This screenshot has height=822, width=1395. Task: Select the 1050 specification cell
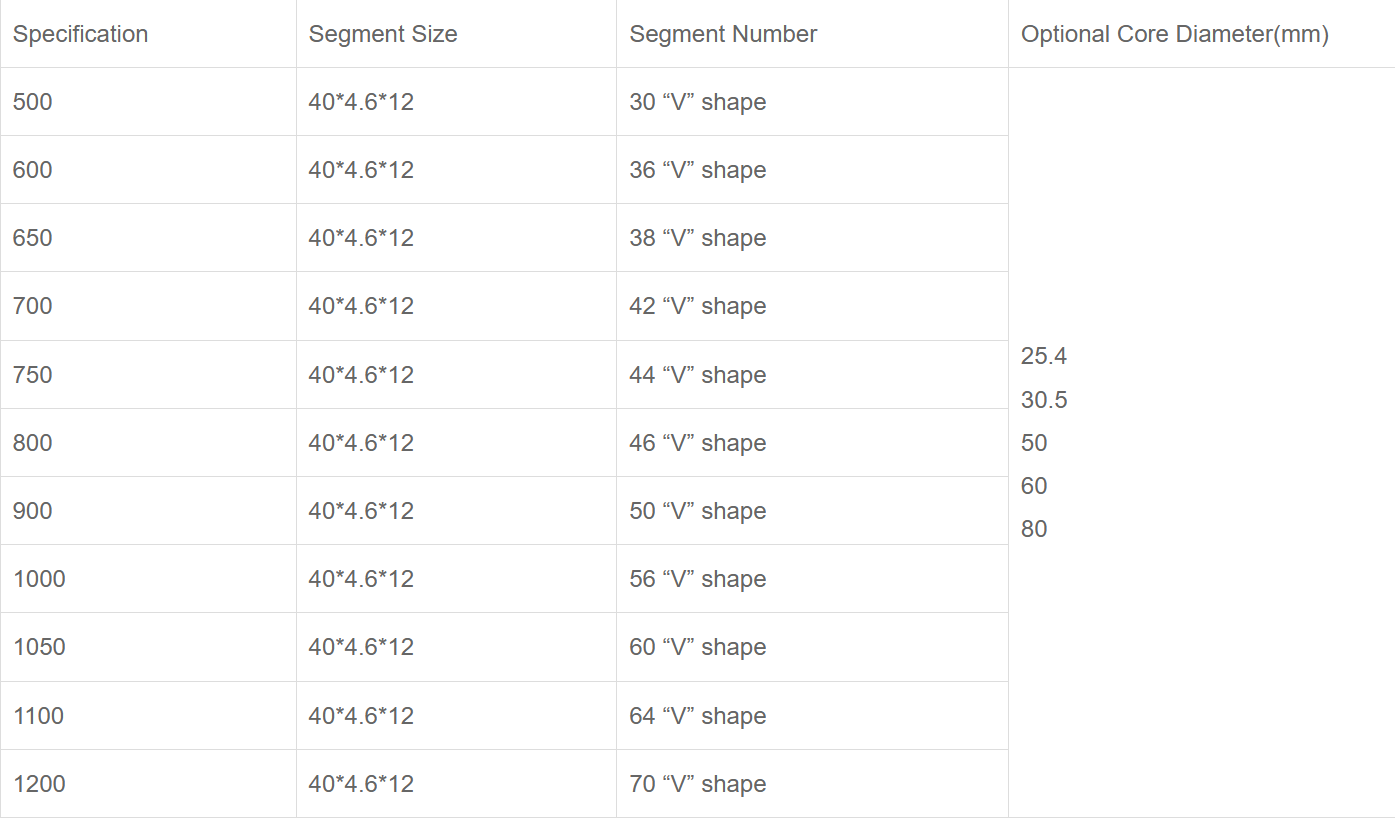[39, 647]
